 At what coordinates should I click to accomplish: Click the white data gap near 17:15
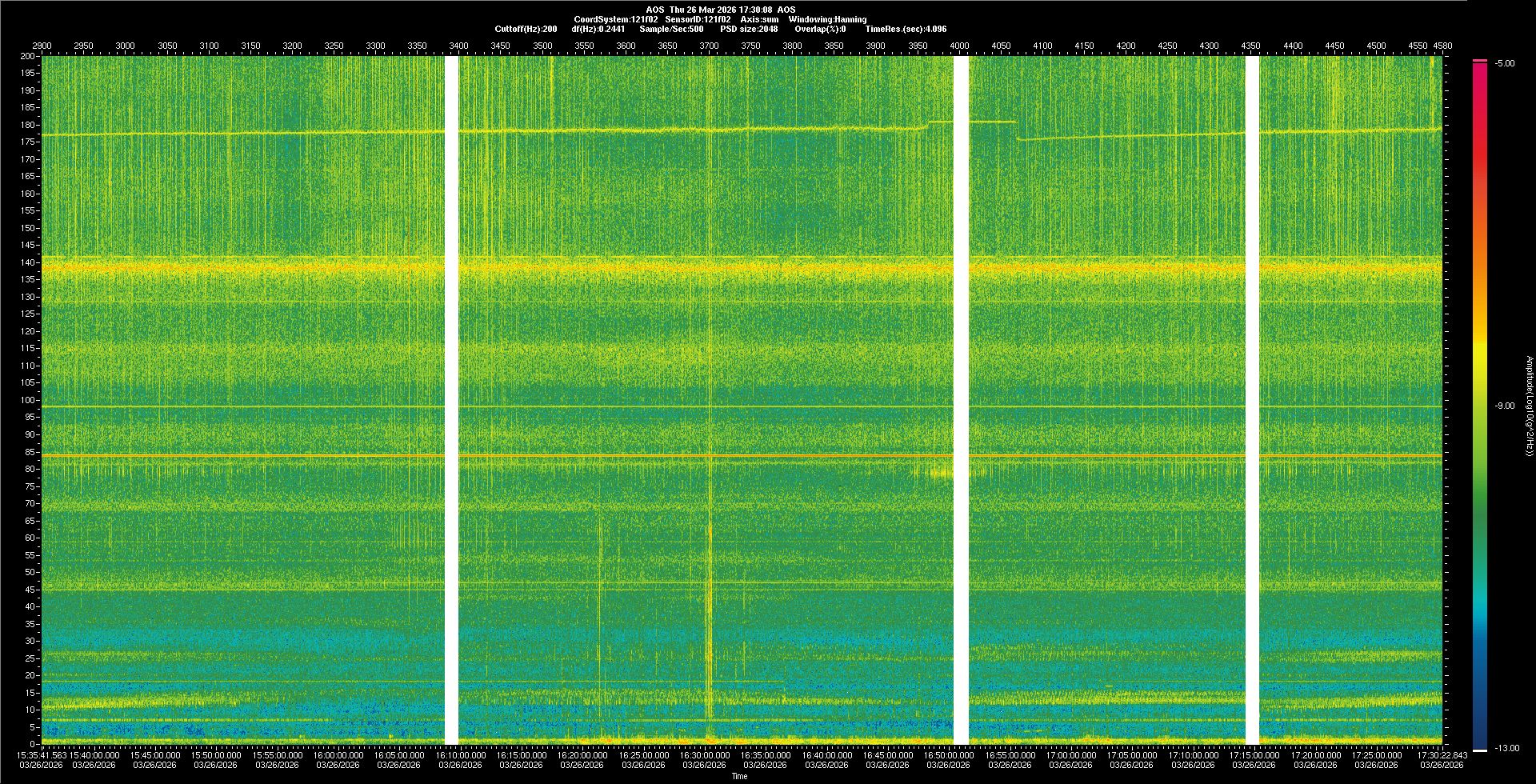[1252, 400]
